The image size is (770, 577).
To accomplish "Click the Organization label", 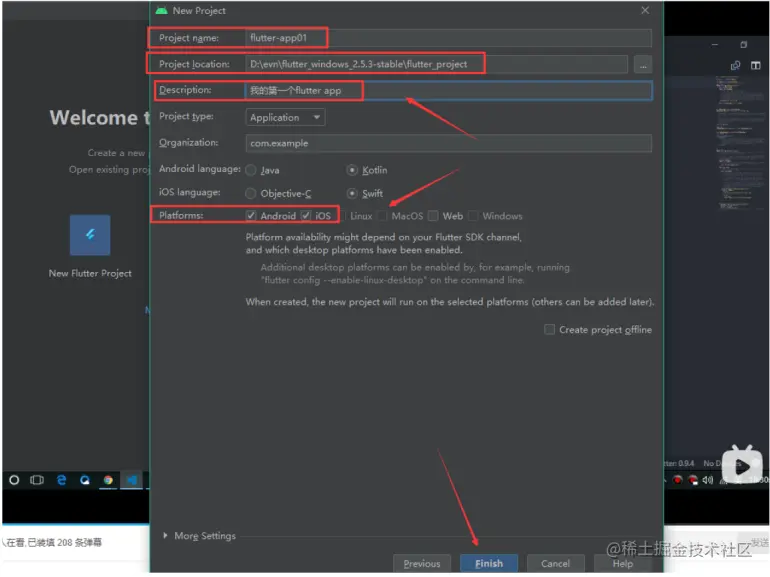I will click(188, 142).
